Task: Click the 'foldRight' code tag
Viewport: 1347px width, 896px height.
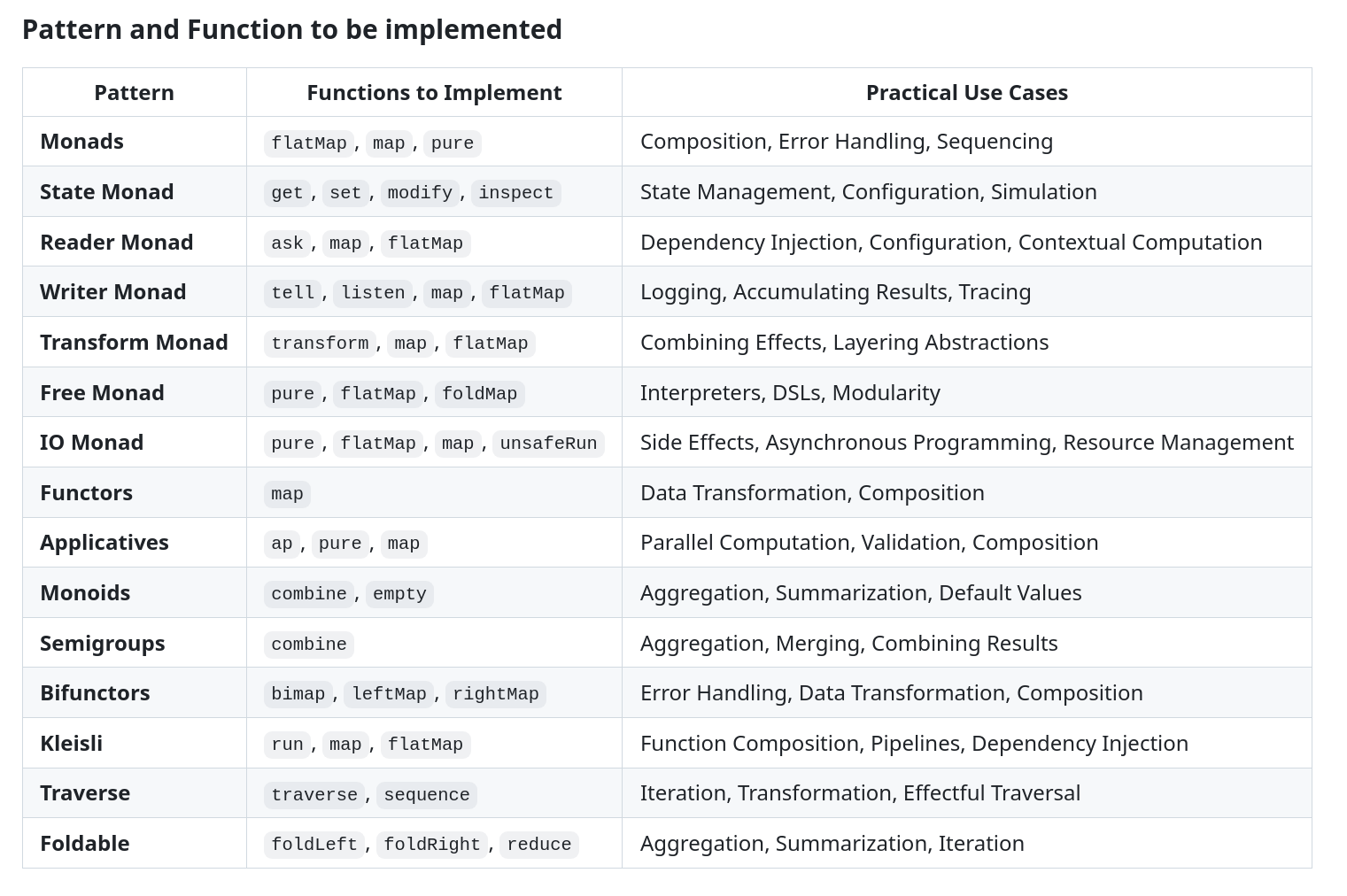Action: tap(432, 845)
